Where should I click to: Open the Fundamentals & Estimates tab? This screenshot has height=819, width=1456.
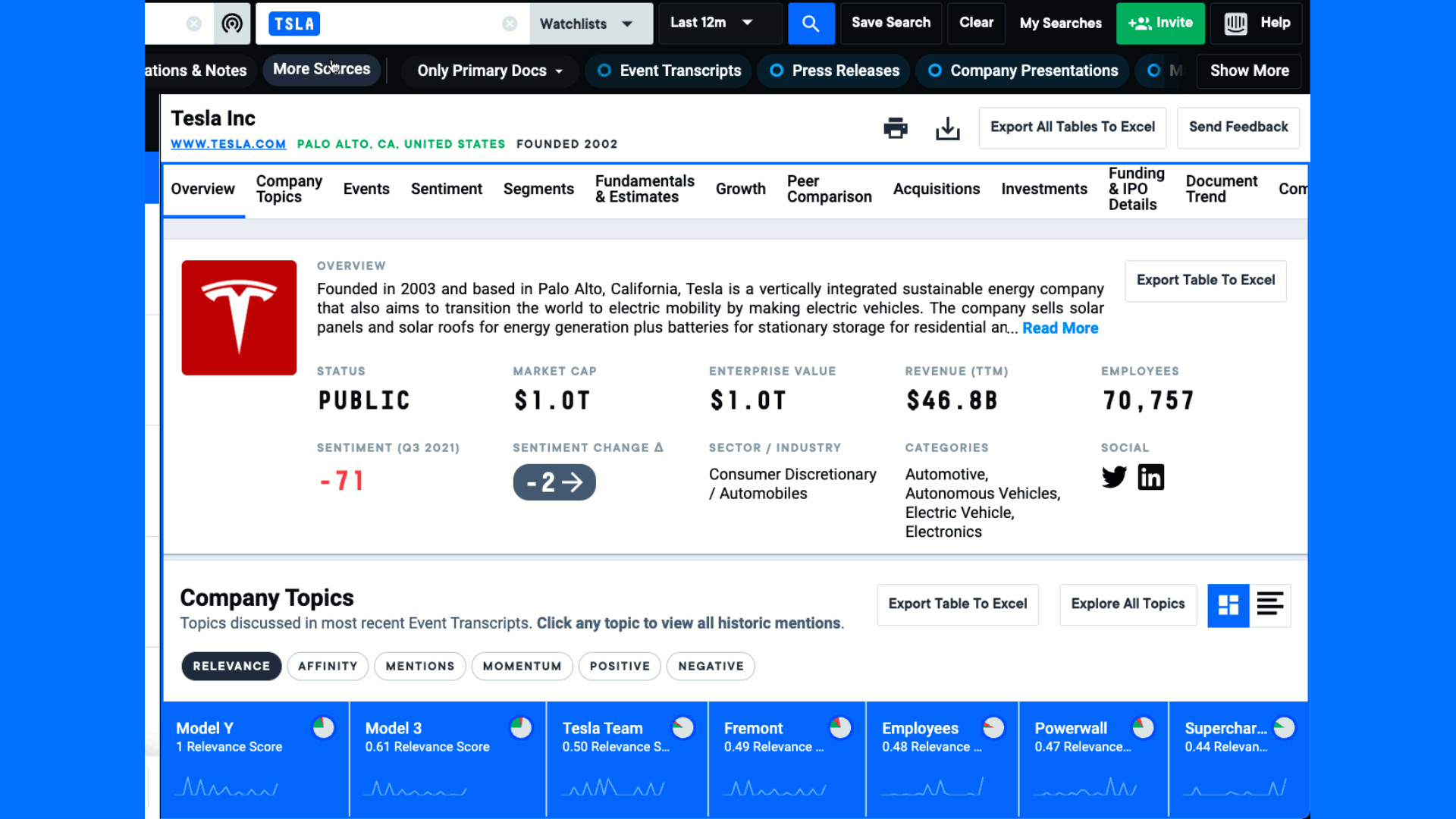645,190
